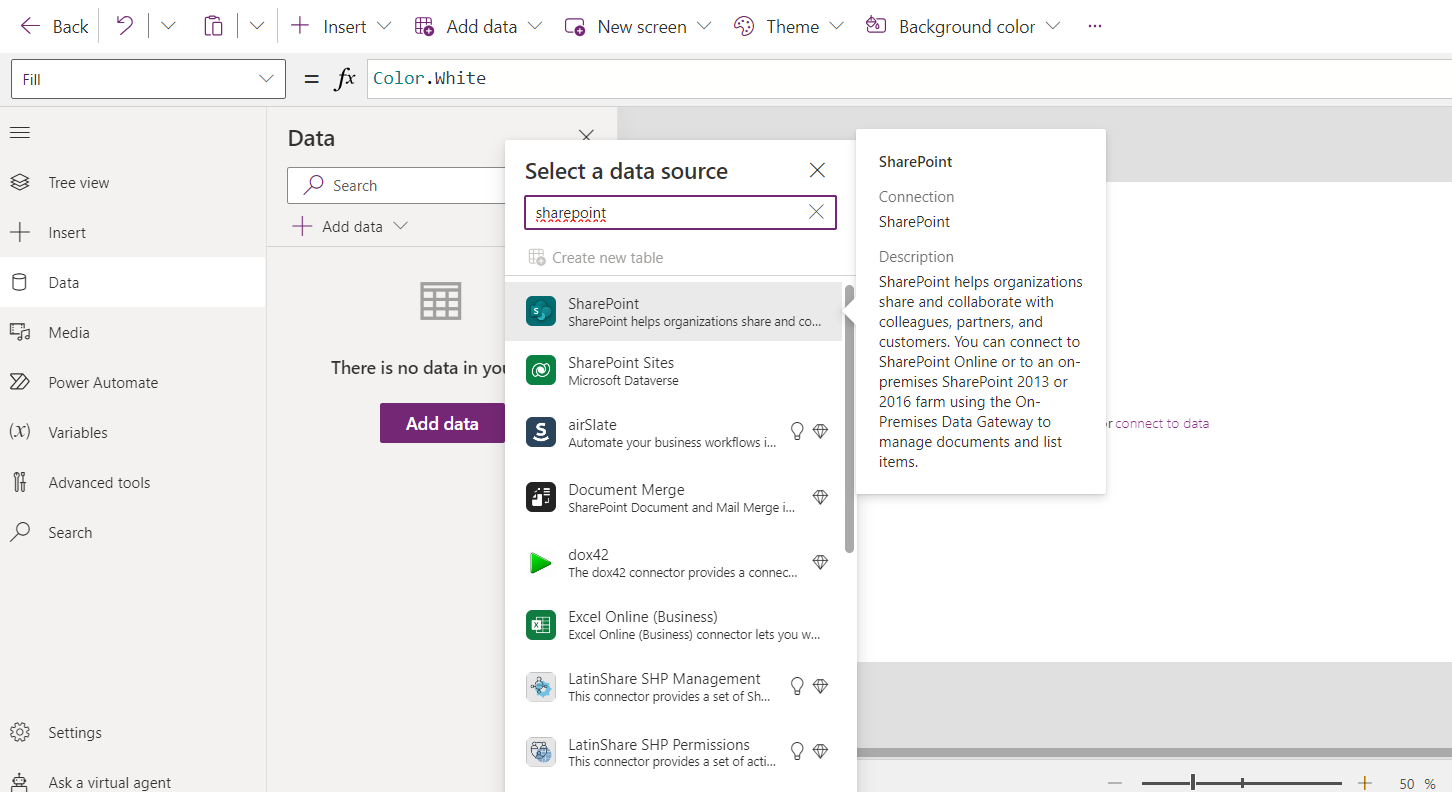Click the data source list scrollbar
The width and height of the screenshot is (1452, 792).
click(849, 419)
